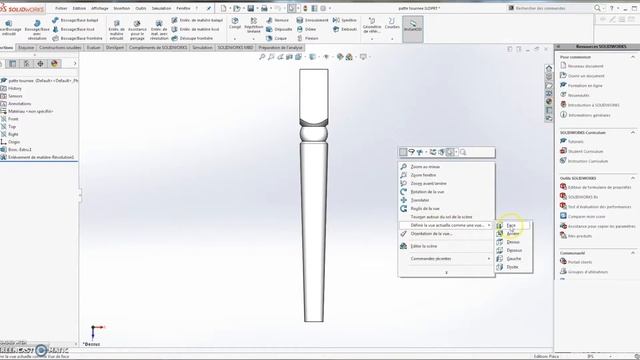
Task: Select the Coque tool
Action: 276,38
